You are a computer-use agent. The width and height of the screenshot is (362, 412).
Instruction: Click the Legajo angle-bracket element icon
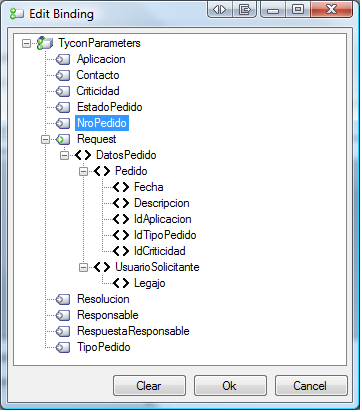click(x=121, y=283)
